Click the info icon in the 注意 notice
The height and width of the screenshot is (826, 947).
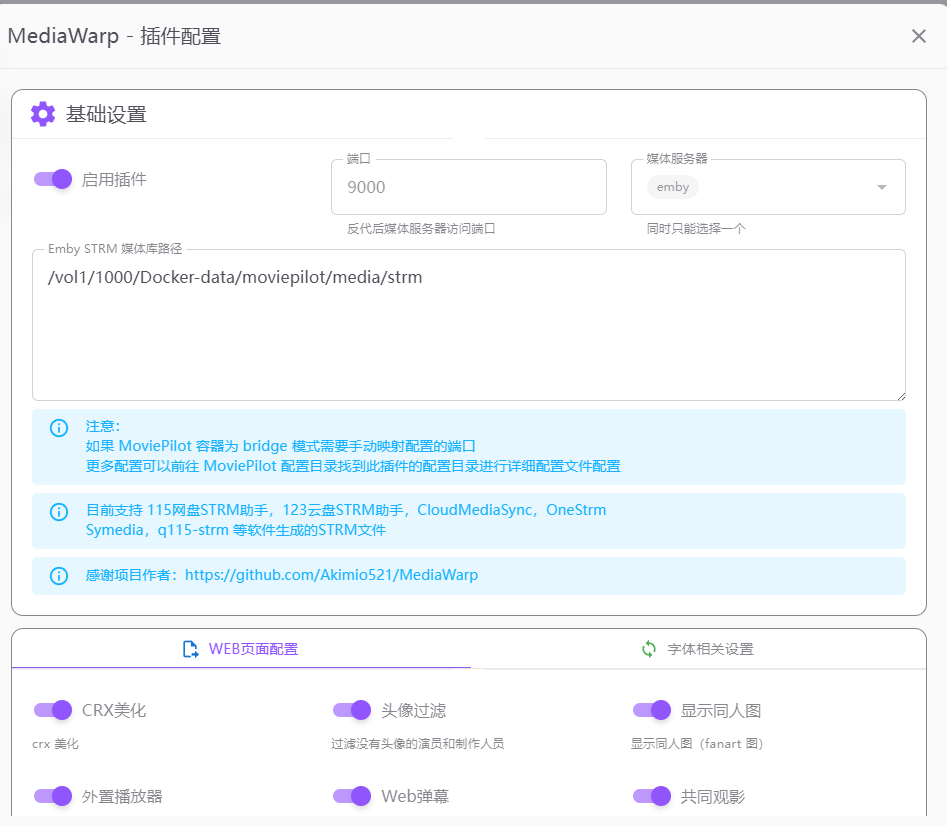click(x=59, y=428)
